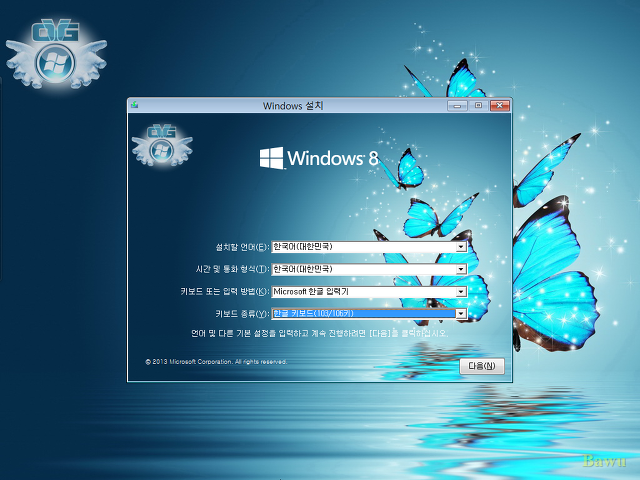Select the 한국어(대한민국) field for 시간 및 통화 형식
The height and width of the screenshot is (480, 640).
[x=369, y=269]
